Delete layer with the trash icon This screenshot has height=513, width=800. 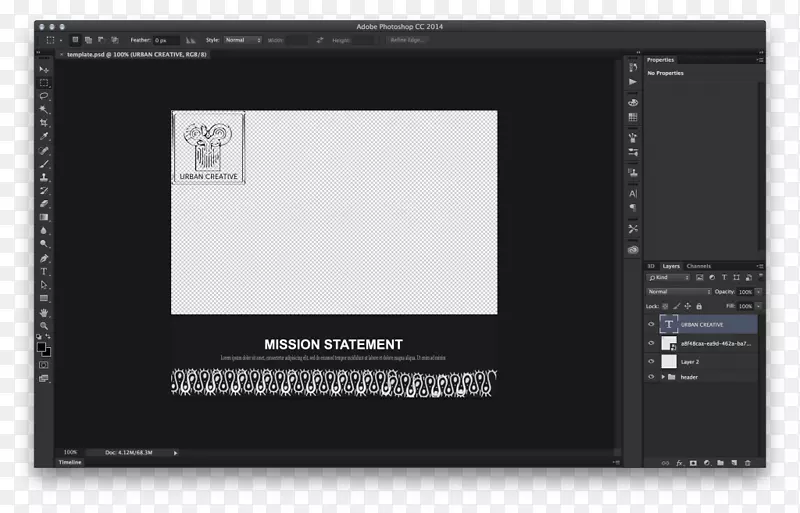click(747, 463)
